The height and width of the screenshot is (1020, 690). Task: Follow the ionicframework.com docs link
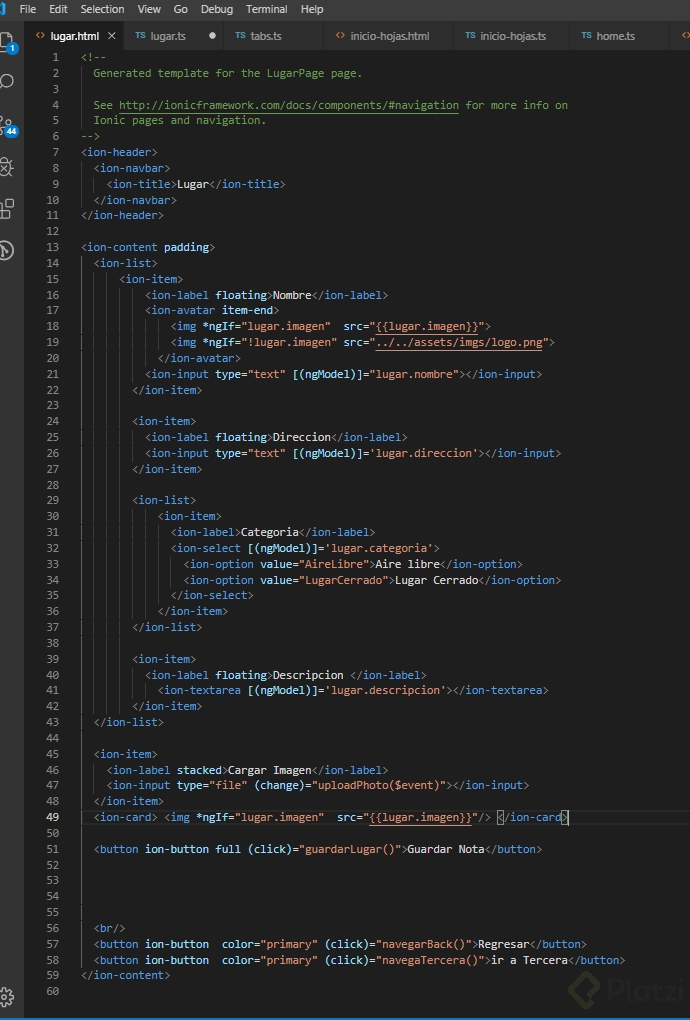(x=289, y=105)
